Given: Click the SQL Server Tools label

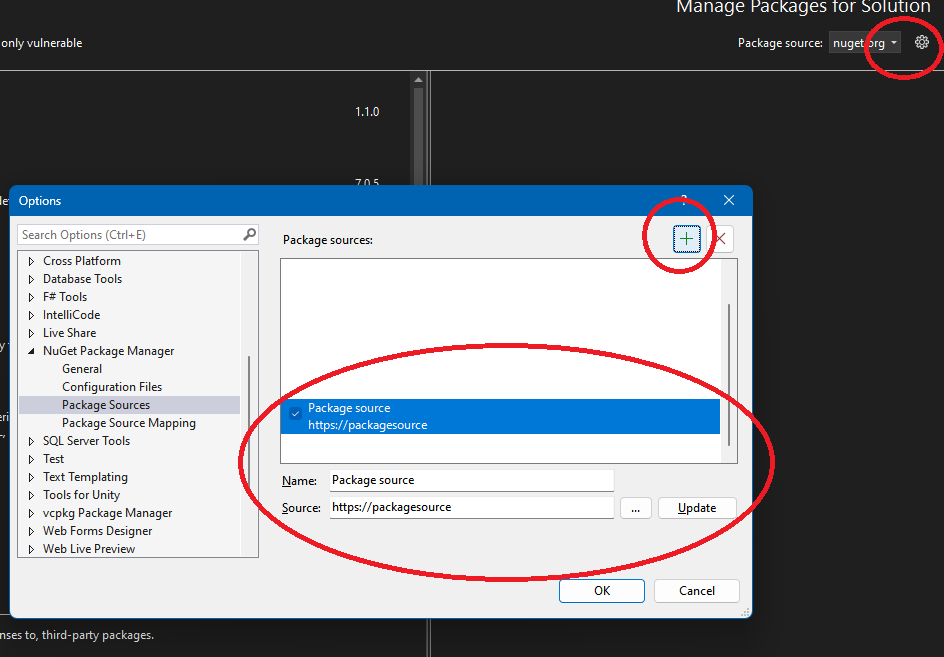Looking at the screenshot, I should click(86, 441).
